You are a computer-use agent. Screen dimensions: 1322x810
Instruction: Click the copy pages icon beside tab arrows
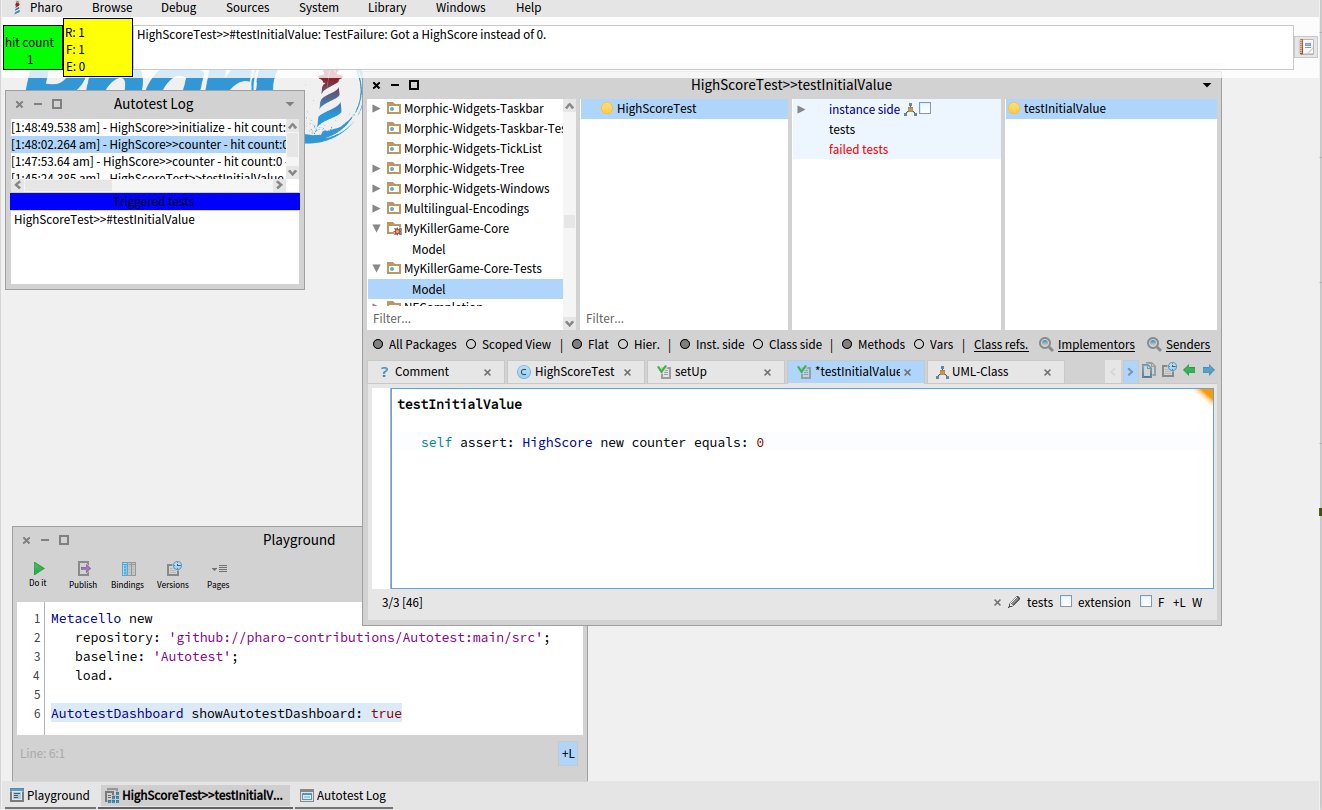coord(1149,371)
